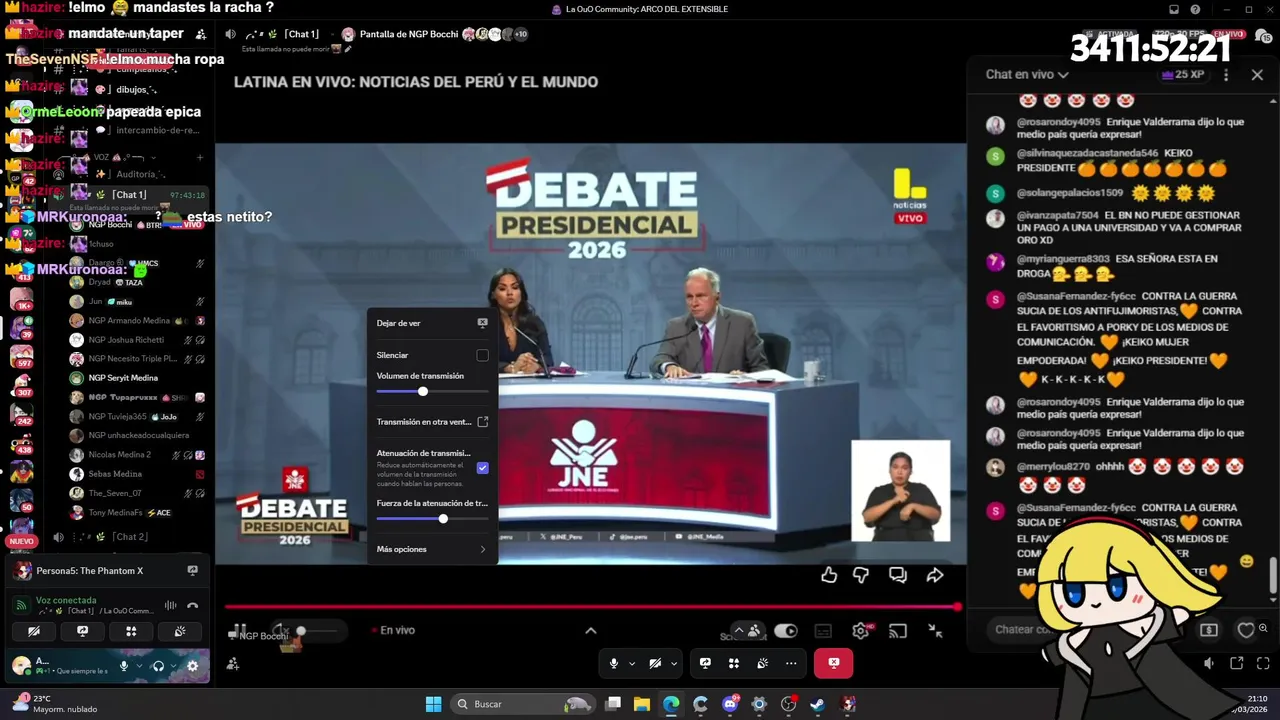Click the stream icon beside Persona5: The Phantom X
Screen dimensions: 1280x720
point(193,571)
